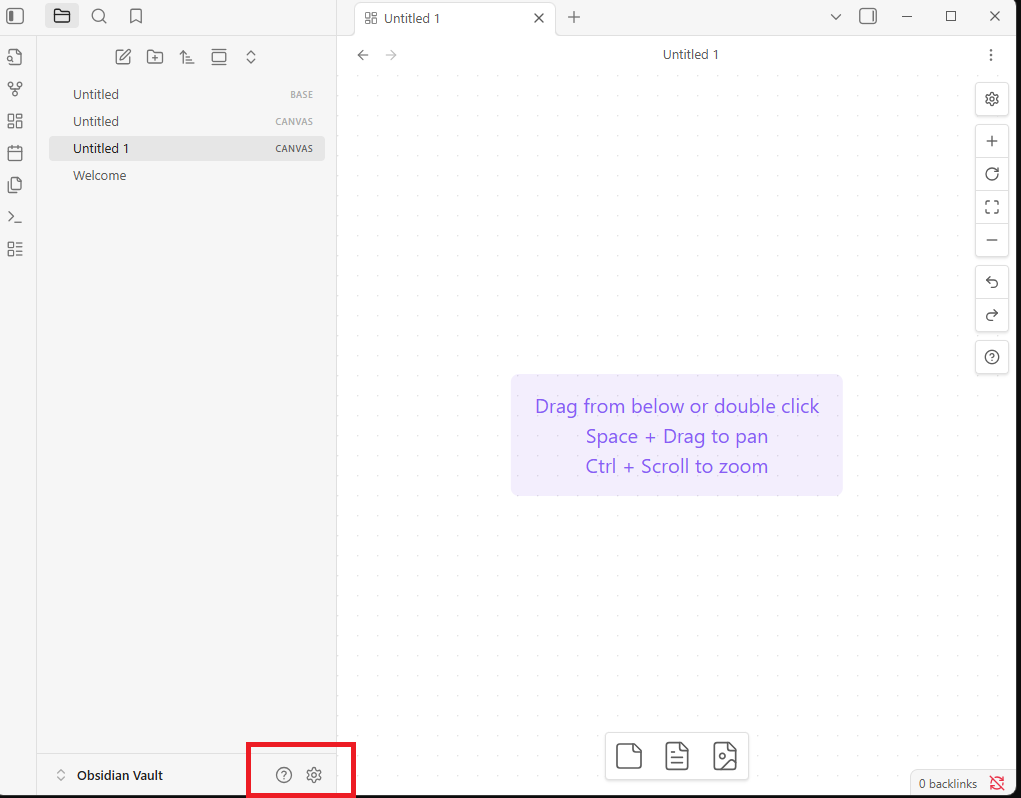
Task: Open the Welcome note in file list
Action: click(x=100, y=175)
